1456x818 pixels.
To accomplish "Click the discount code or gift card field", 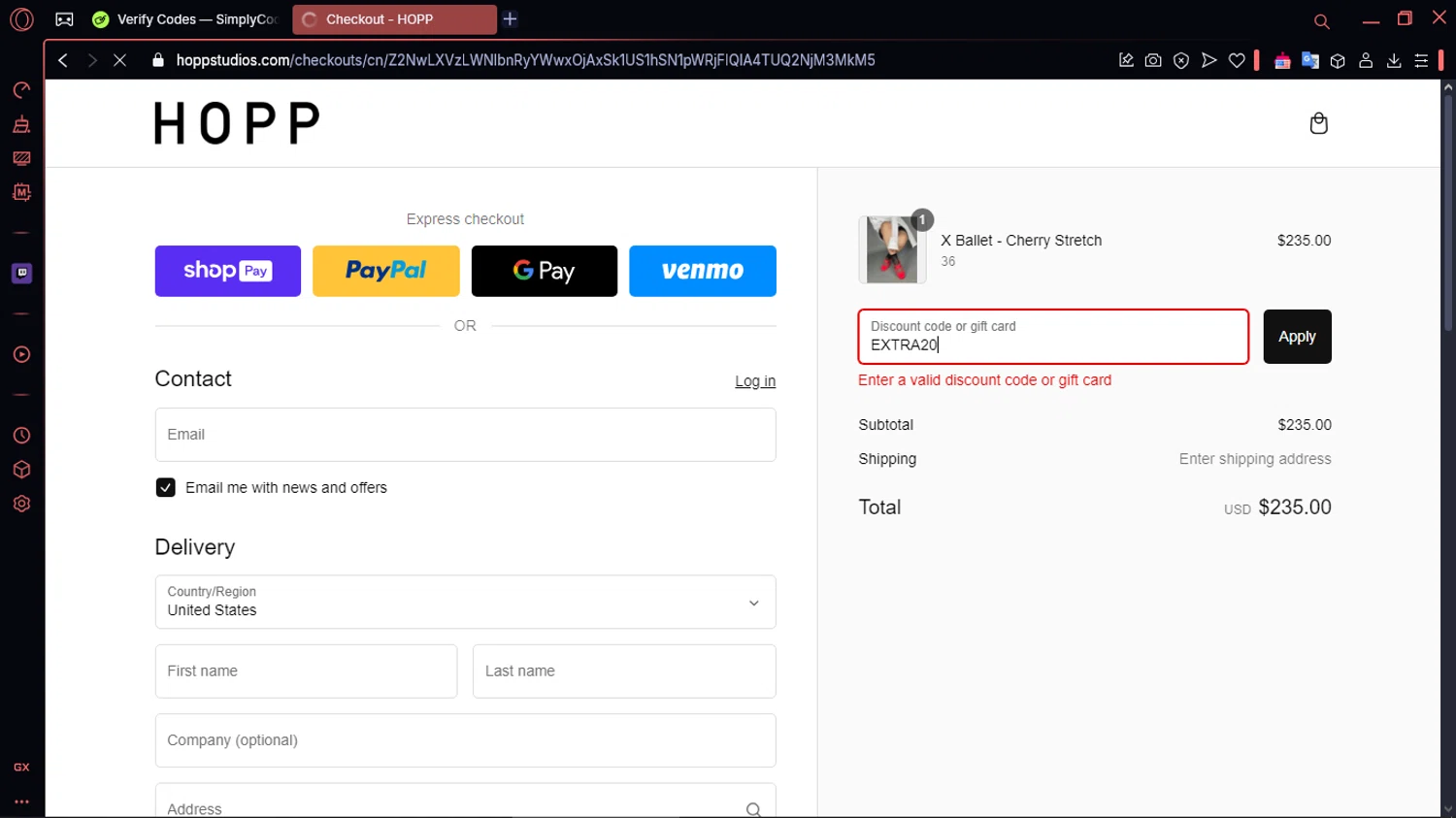I will pyautogui.click(x=1053, y=337).
